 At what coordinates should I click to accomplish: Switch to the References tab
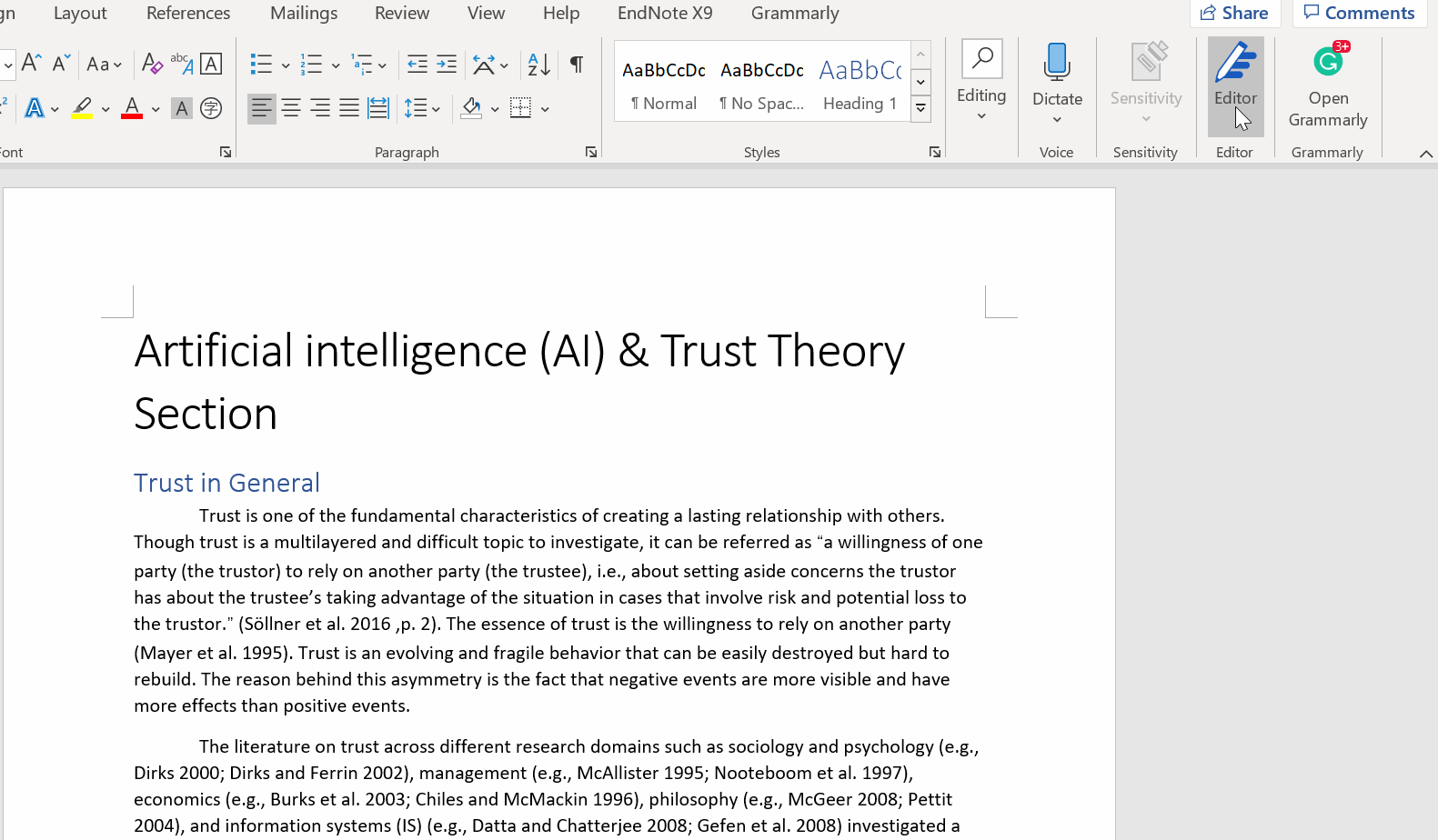tap(188, 14)
